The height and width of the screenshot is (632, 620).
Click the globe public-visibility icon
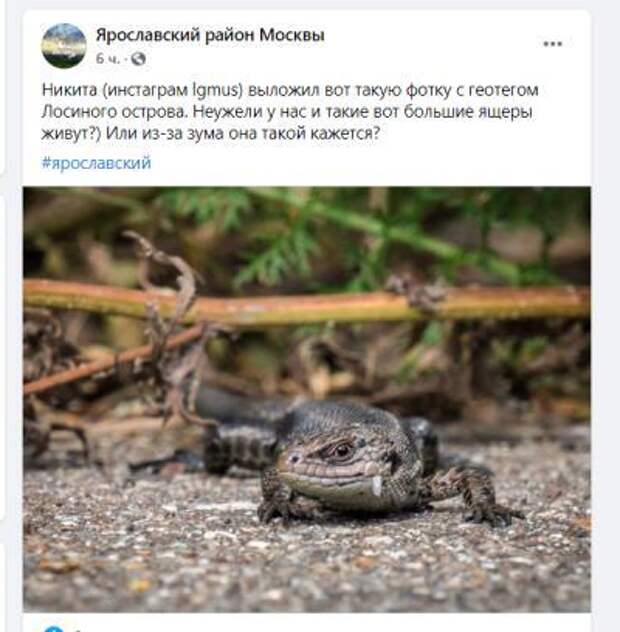(x=138, y=59)
